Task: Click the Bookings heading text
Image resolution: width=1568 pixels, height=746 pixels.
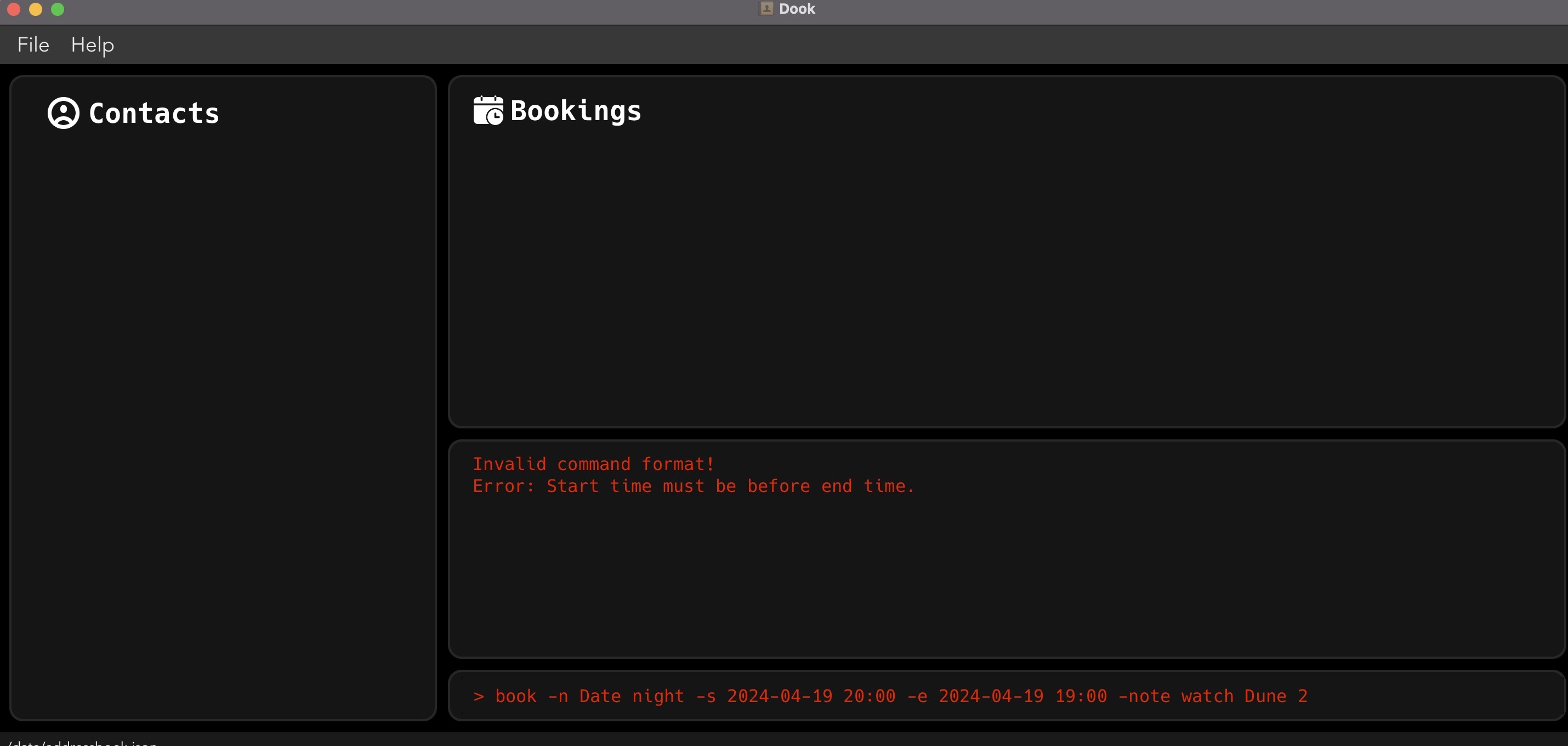Action: pos(575,111)
